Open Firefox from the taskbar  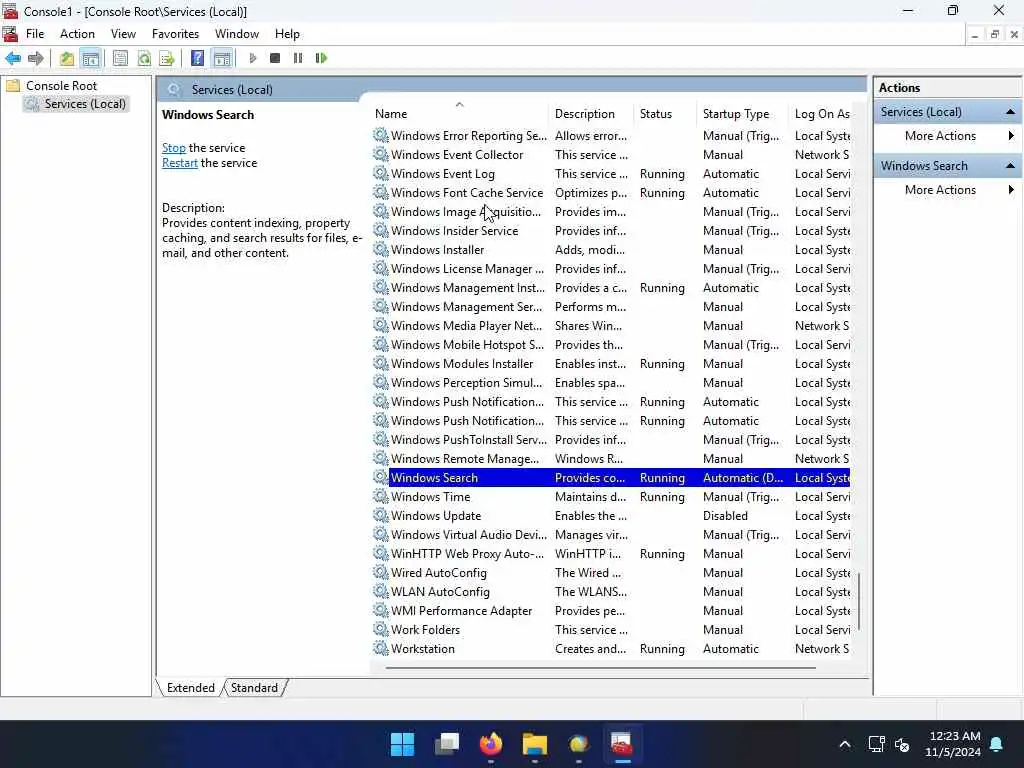coord(490,744)
